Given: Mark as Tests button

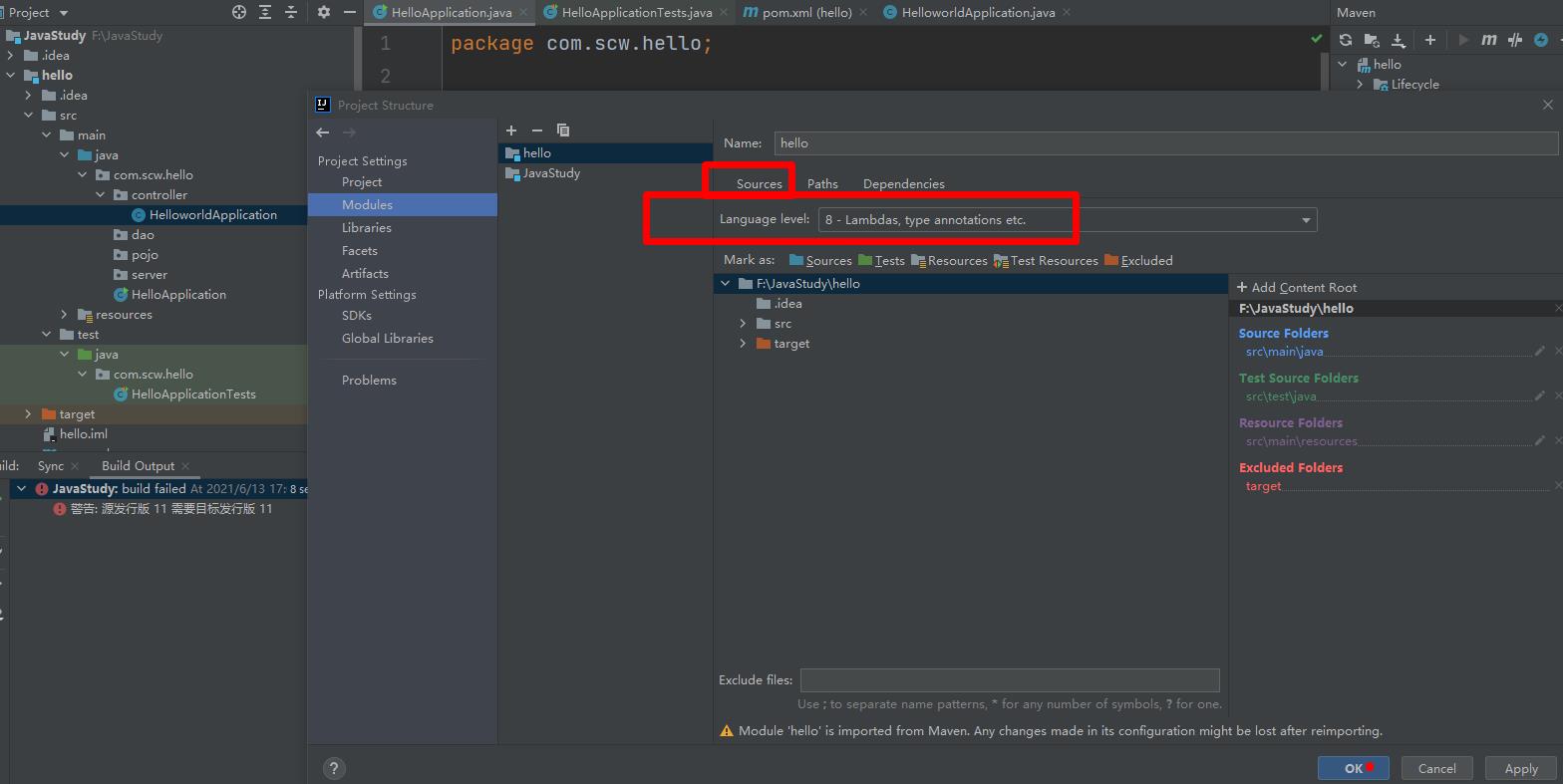Looking at the screenshot, I should click(881, 261).
